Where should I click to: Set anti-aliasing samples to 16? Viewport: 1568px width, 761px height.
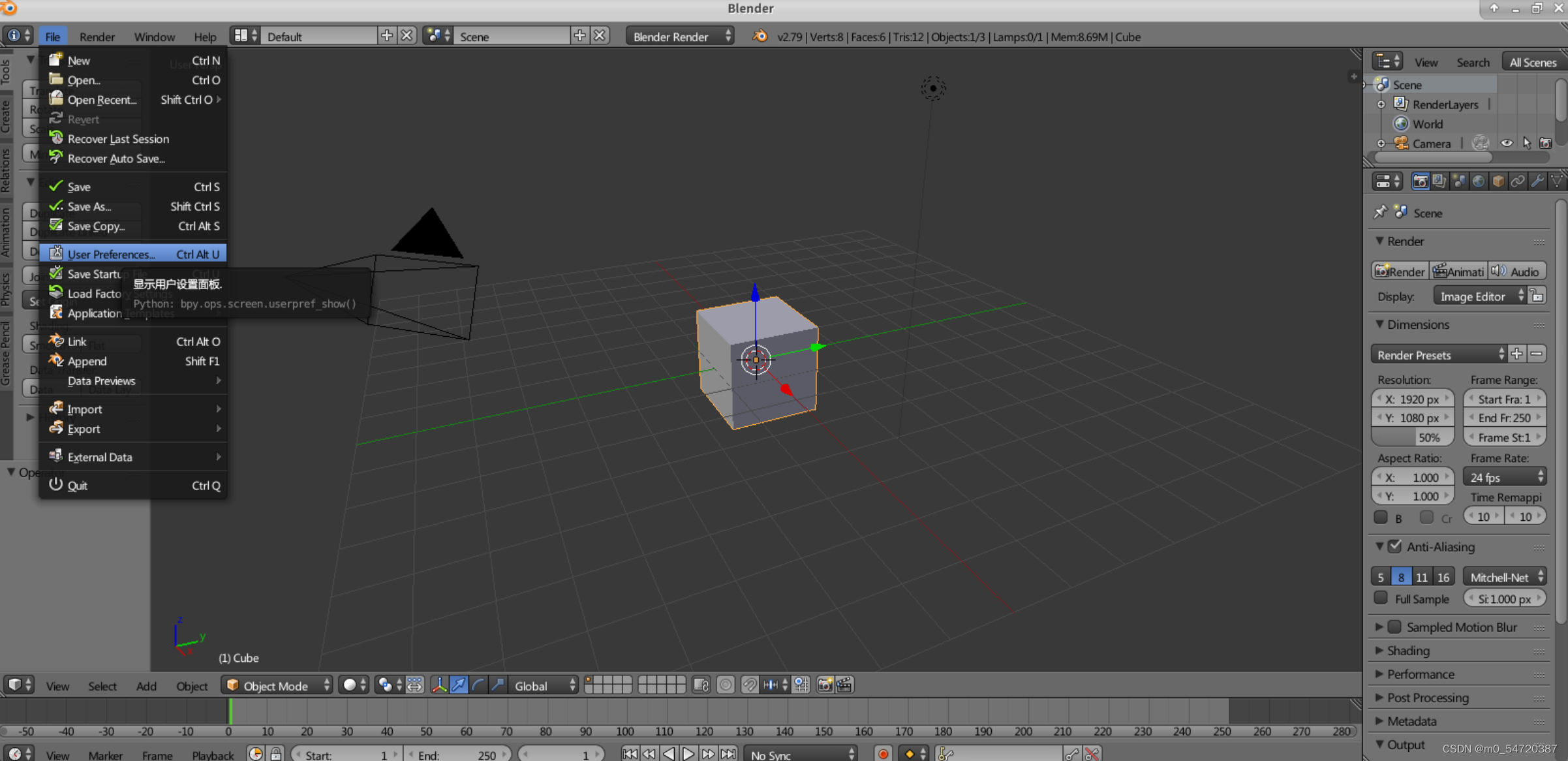pyautogui.click(x=1443, y=577)
